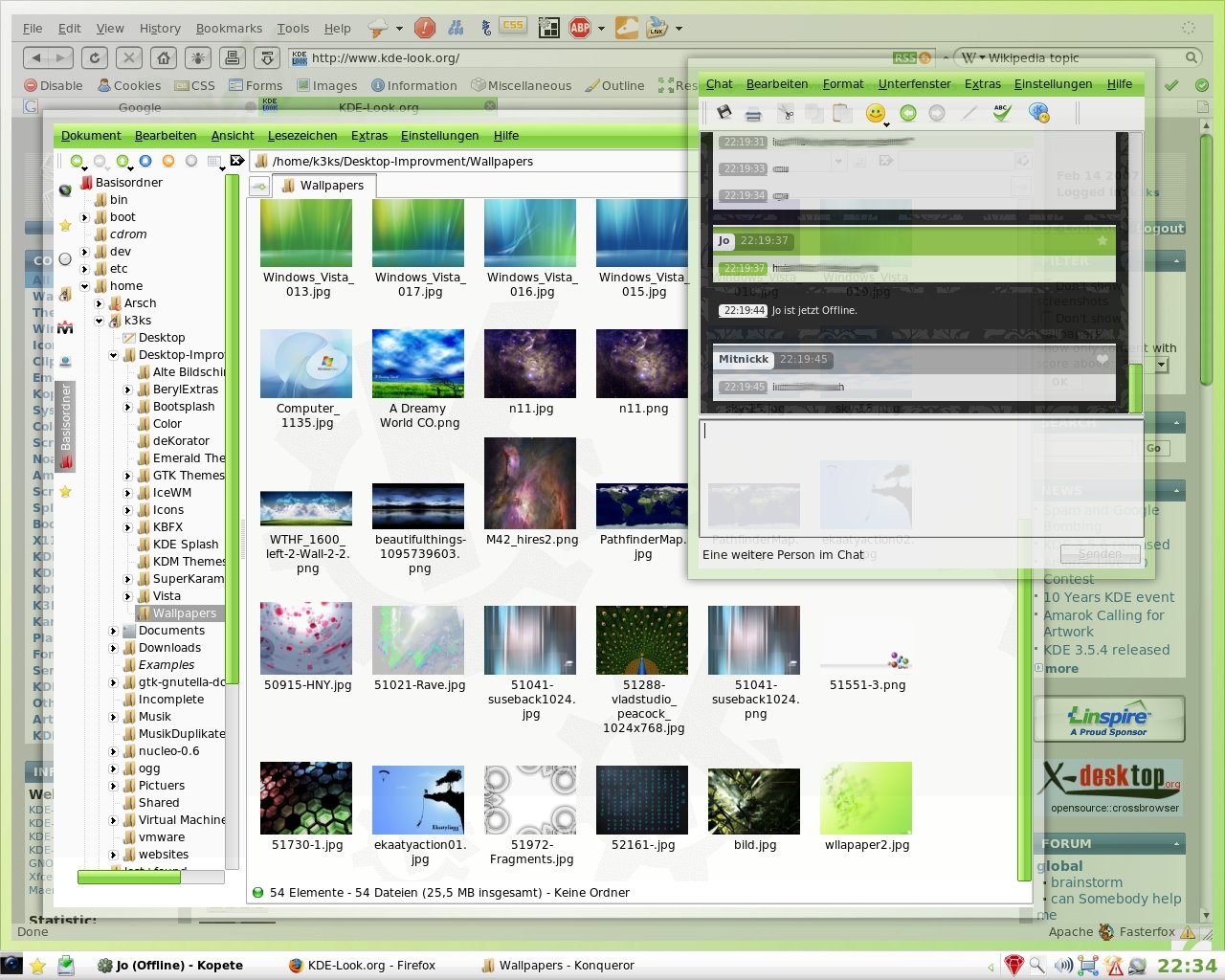The image size is (1225, 980).
Task: Open the ABP icon dropdown arrow
Action: 601,29
